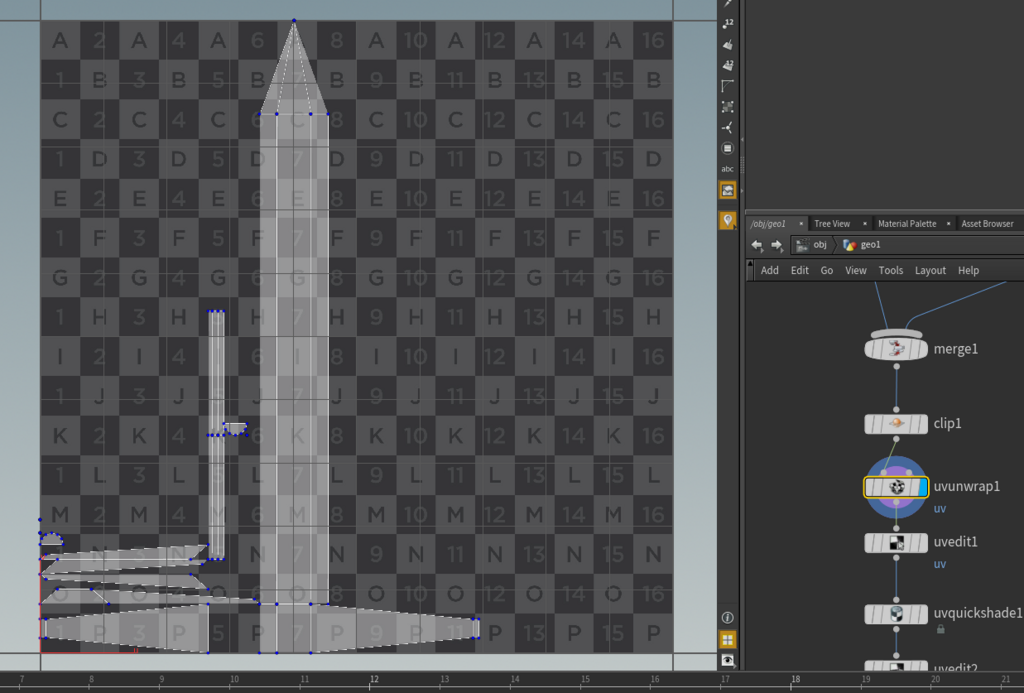Select the uvedit1 node icon
Viewport: 1024px width, 693px height.
tap(896, 543)
